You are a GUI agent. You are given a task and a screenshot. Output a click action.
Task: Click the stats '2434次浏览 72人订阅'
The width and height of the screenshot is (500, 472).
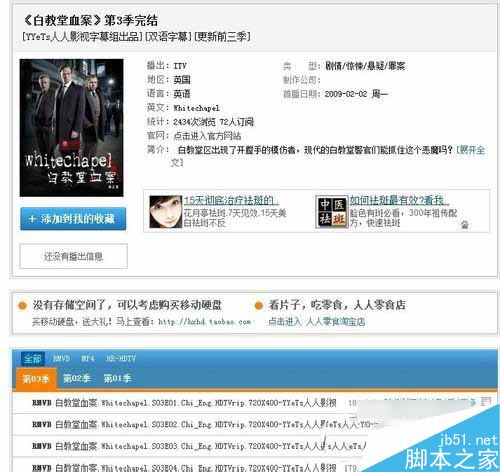pos(213,122)
